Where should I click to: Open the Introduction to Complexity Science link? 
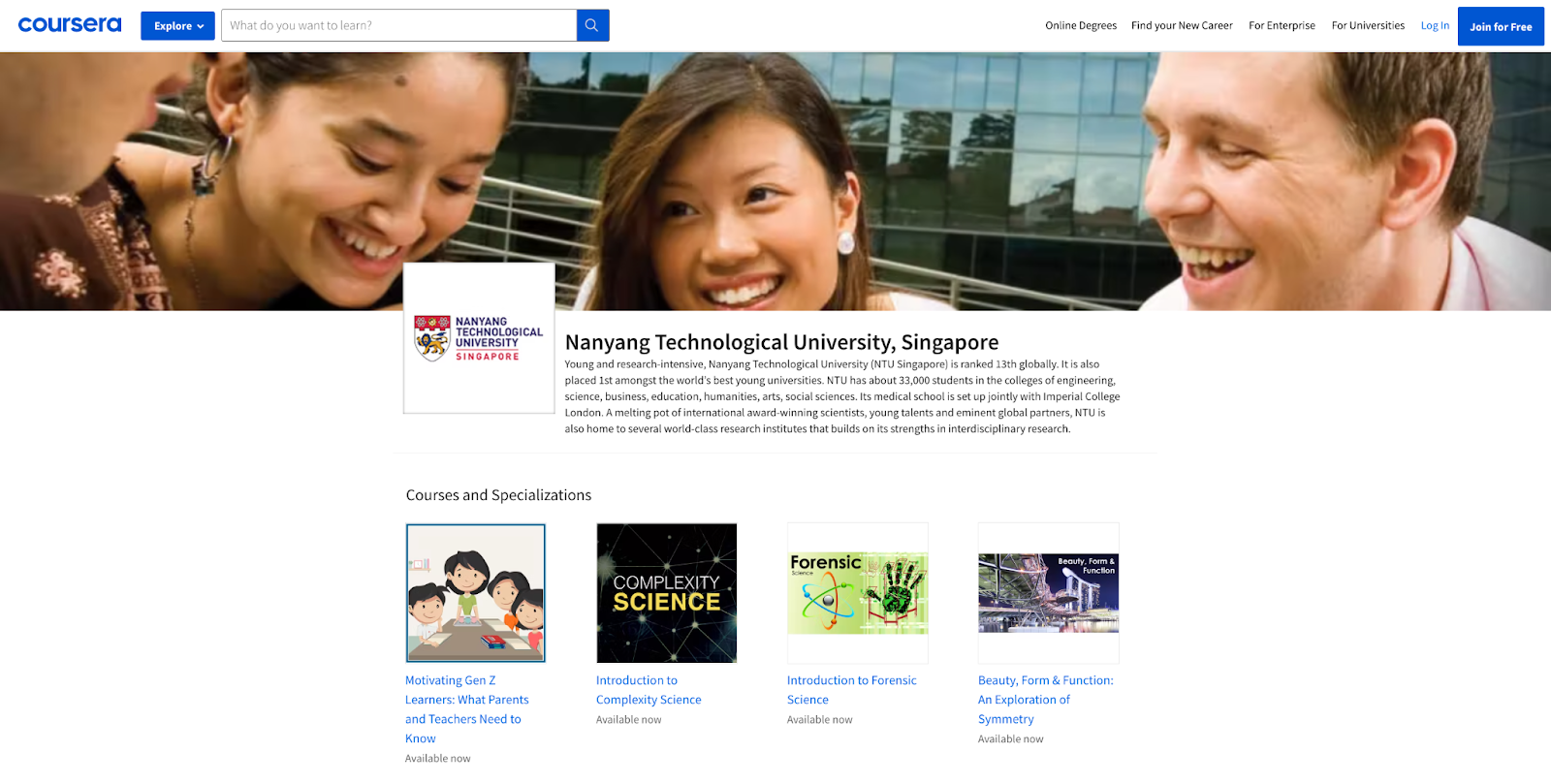coord(649,690)
